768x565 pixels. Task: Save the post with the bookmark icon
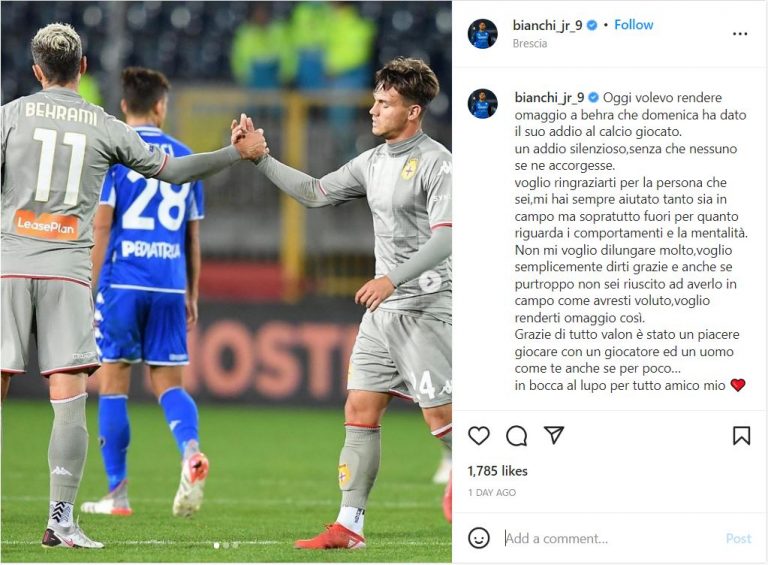click(x=741, y=435)
